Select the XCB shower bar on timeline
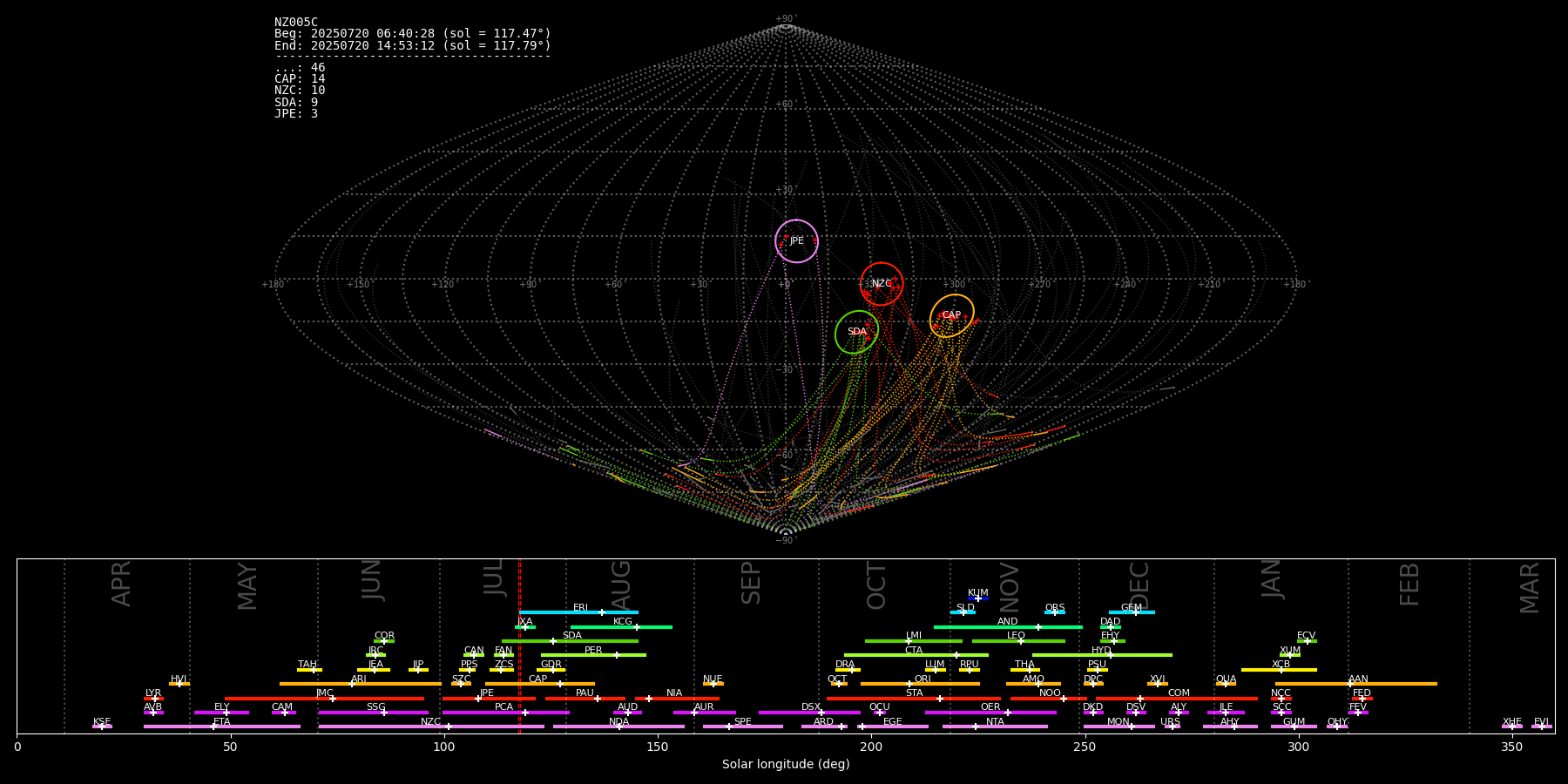This screenshot has height=784, width=1568. [1279, 670]
